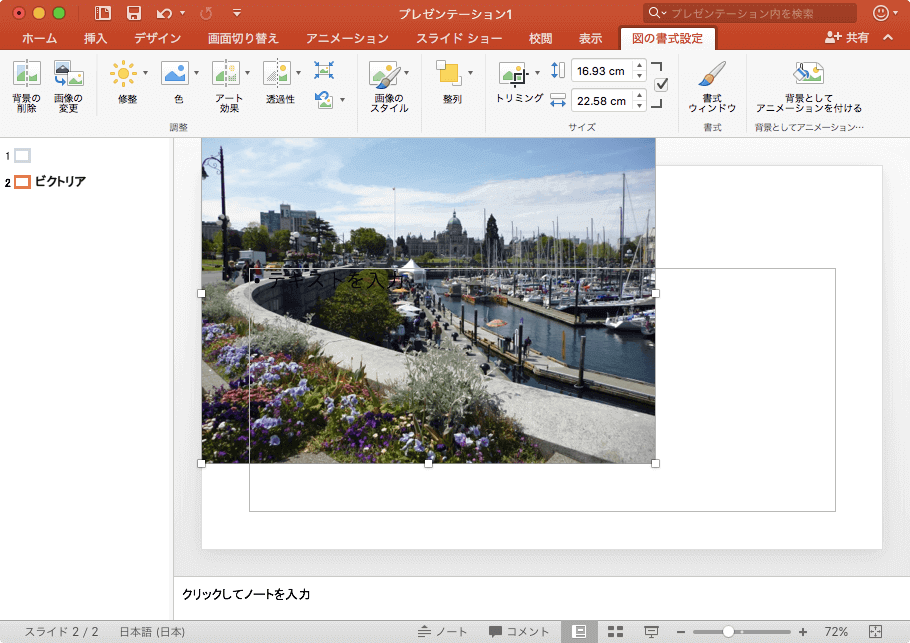The image size is (910, 643).
Task: Select slide 1 in the outline
Action: pos(23,156)
